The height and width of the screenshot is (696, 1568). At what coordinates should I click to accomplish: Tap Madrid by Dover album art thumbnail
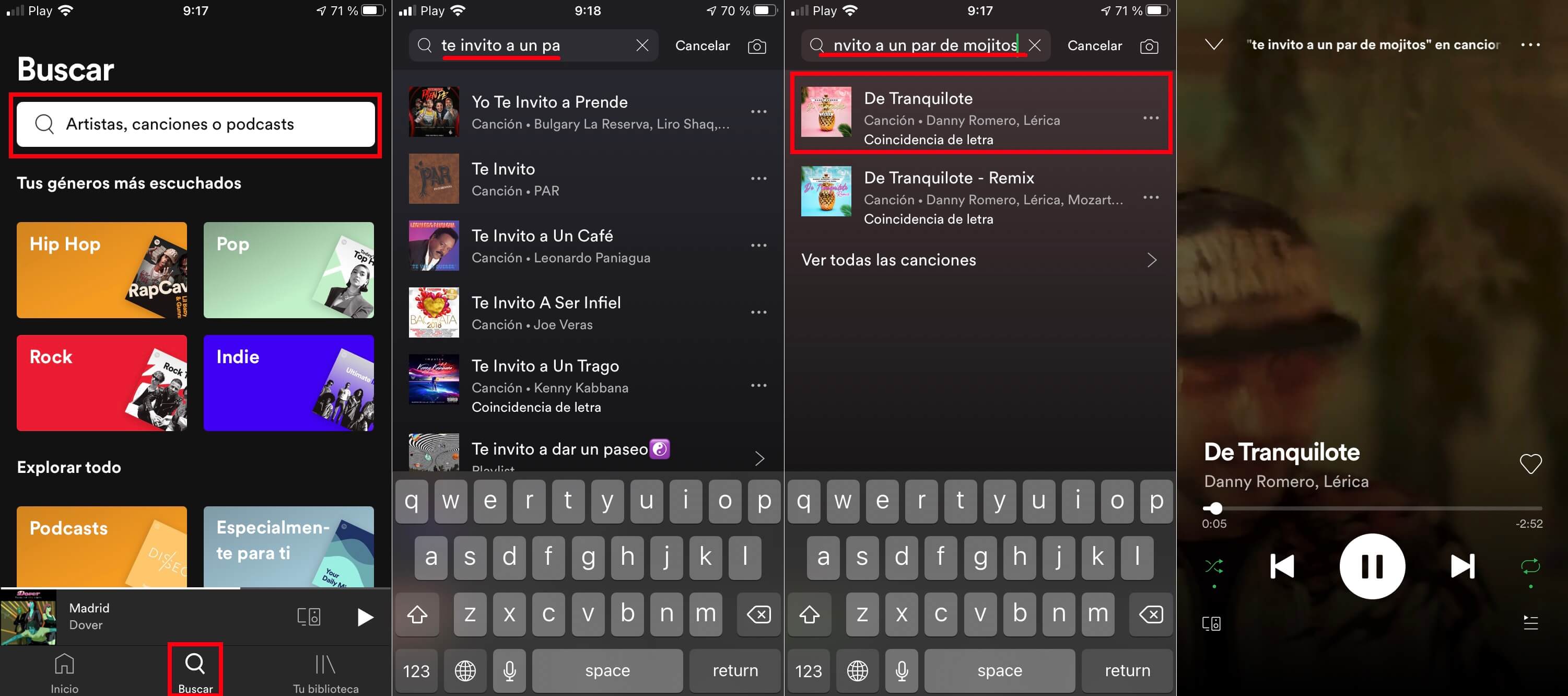(x=29, y=617)
